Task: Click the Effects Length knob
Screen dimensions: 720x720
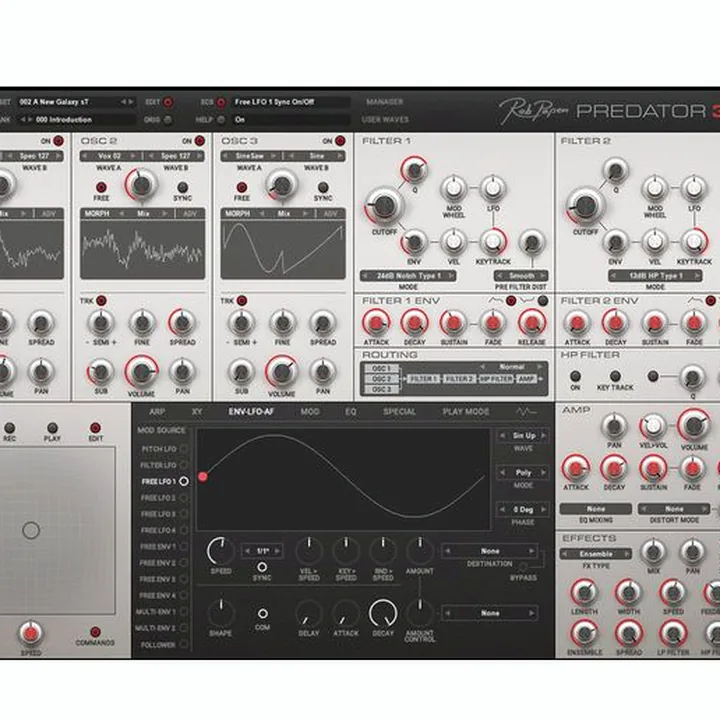Action: coord(584,592)
